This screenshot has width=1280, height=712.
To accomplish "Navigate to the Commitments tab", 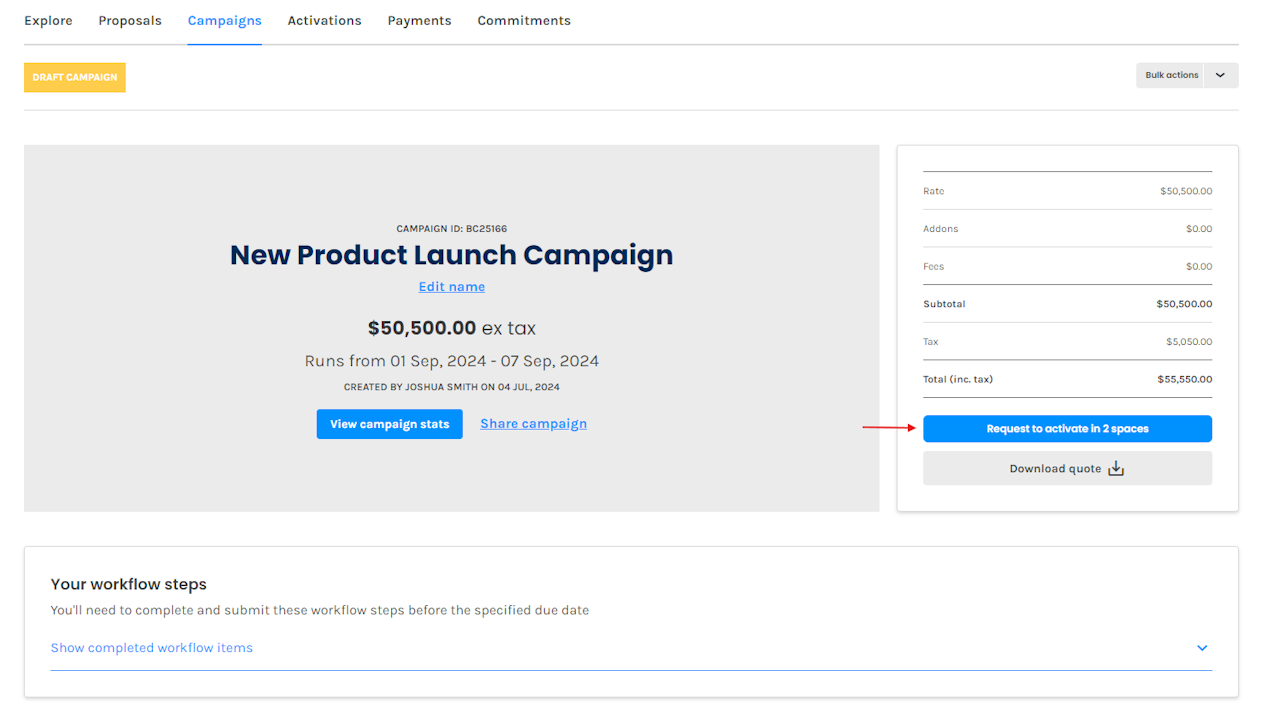I will 524,20.
